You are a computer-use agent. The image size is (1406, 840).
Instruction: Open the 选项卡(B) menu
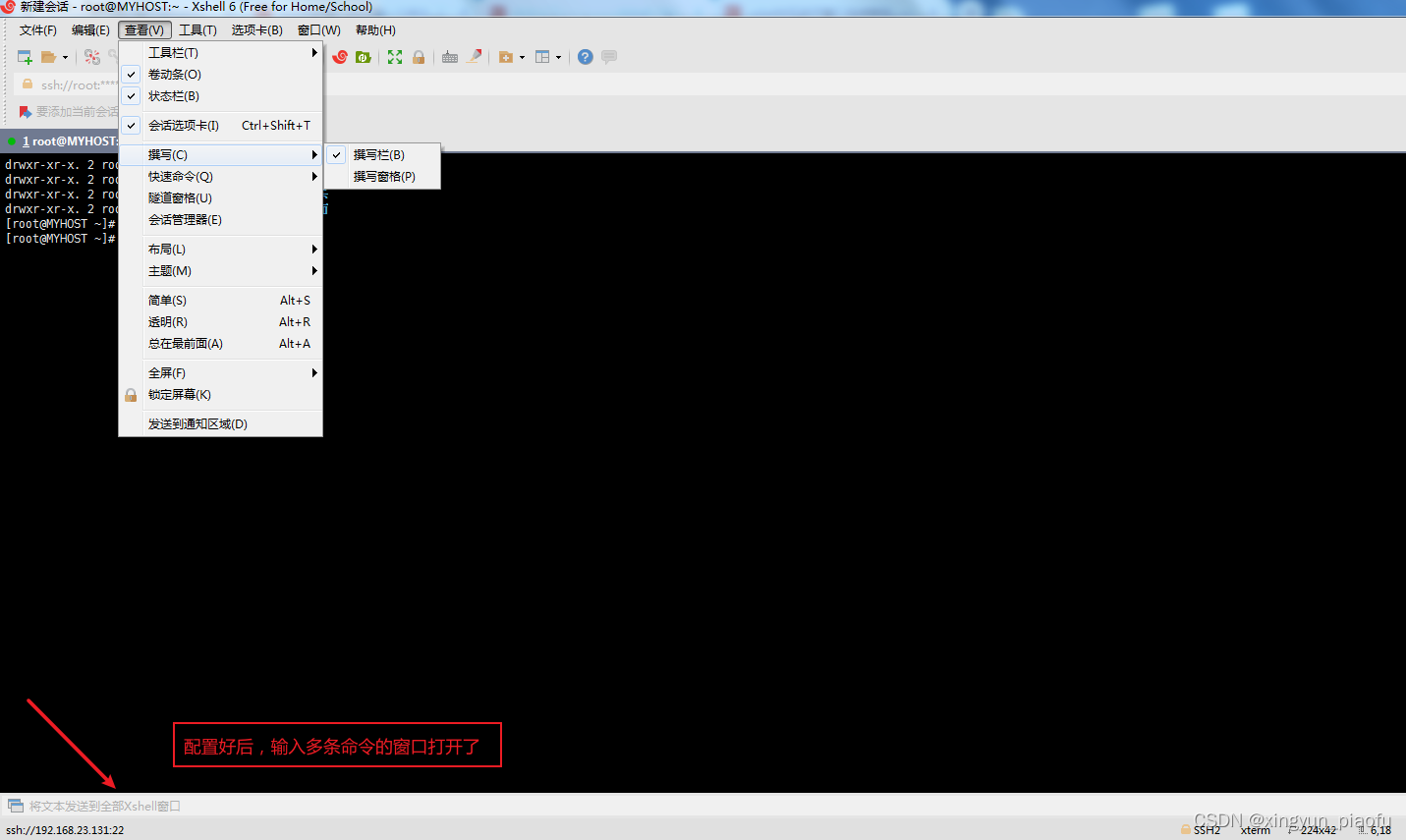point(256,30)
